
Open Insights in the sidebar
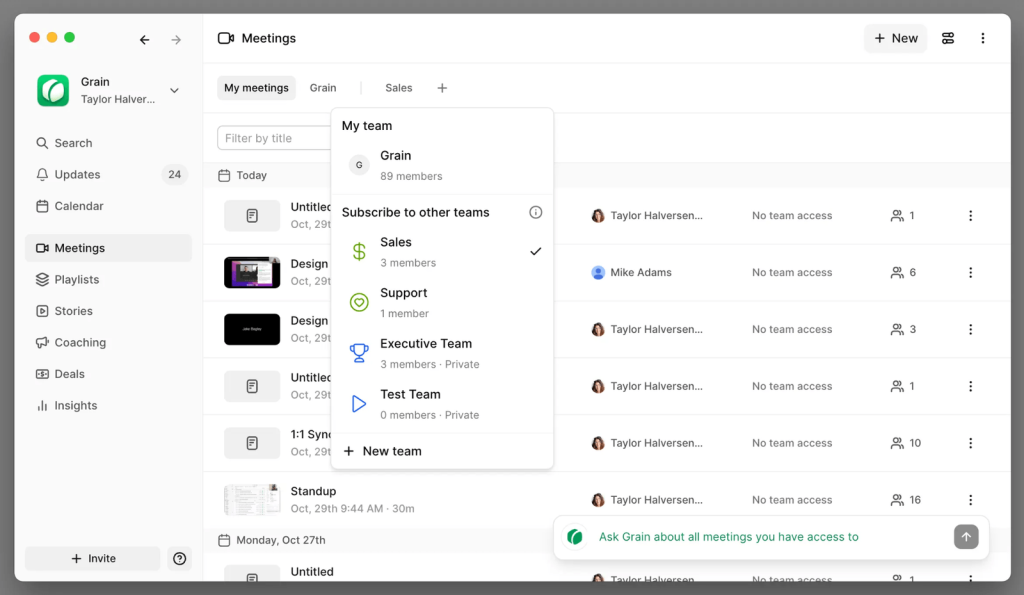[x=108, y=406]
